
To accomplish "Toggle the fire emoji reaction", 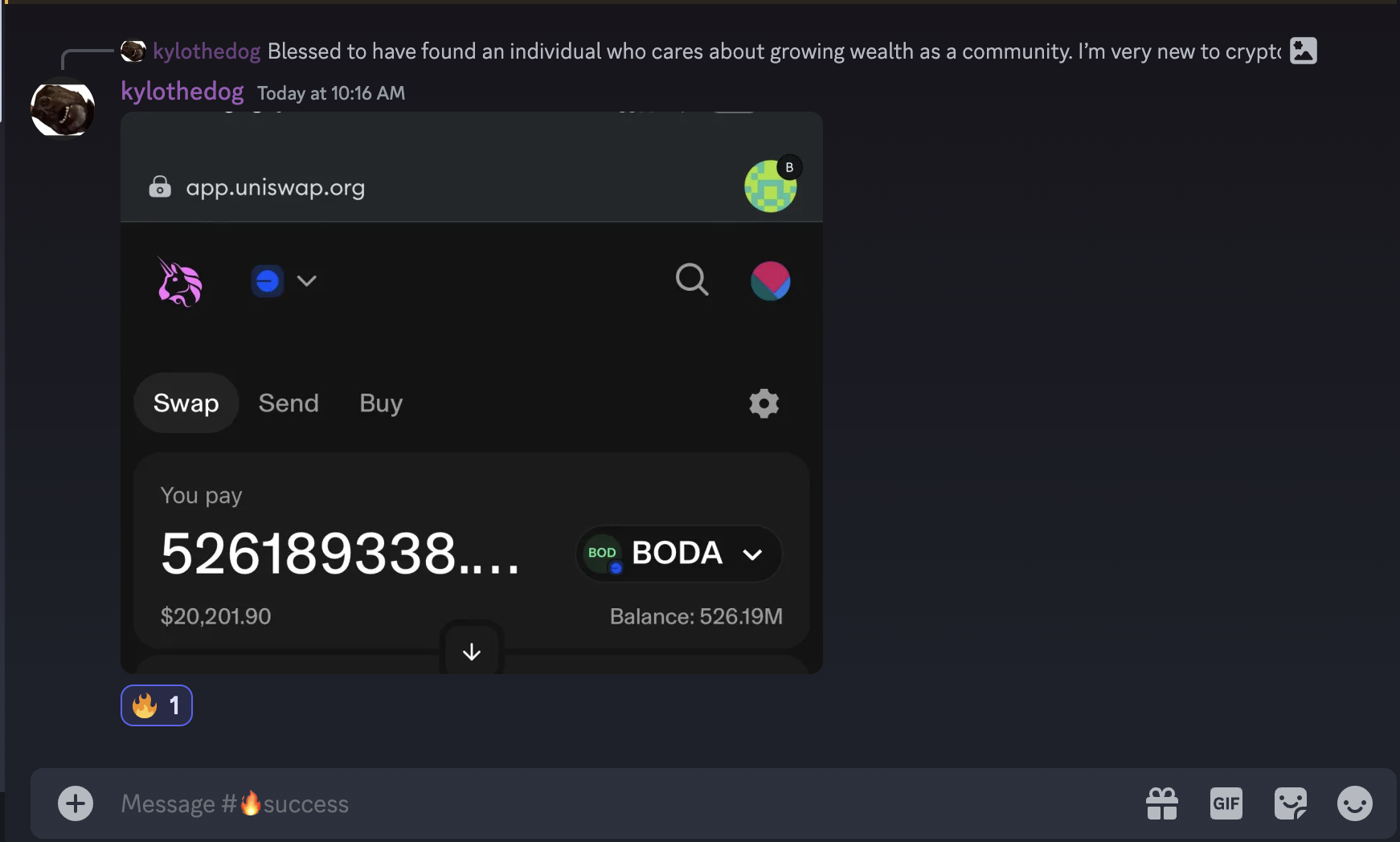I will coord(156,705).
